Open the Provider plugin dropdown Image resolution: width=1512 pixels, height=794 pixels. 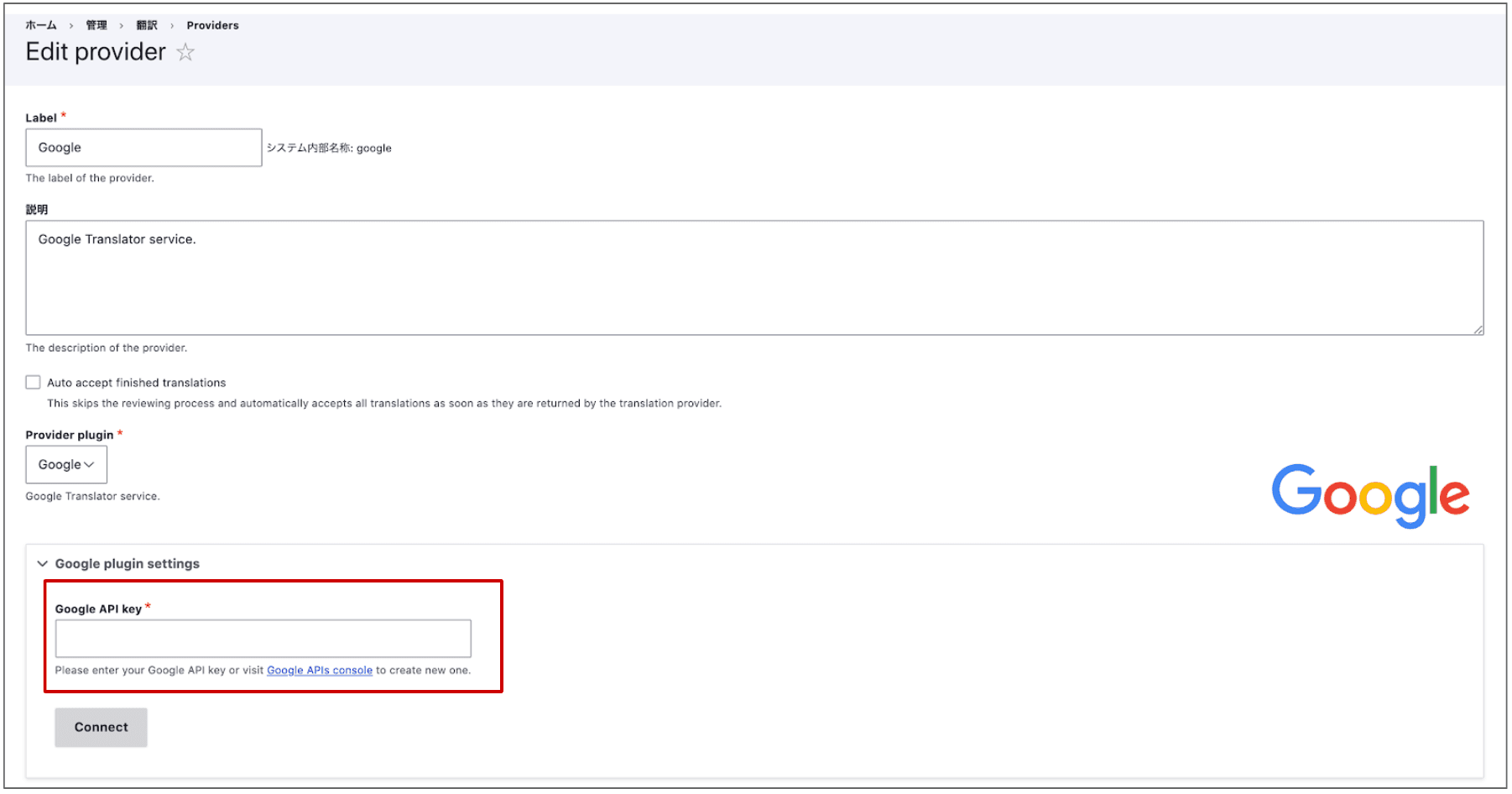coord(66,465)
